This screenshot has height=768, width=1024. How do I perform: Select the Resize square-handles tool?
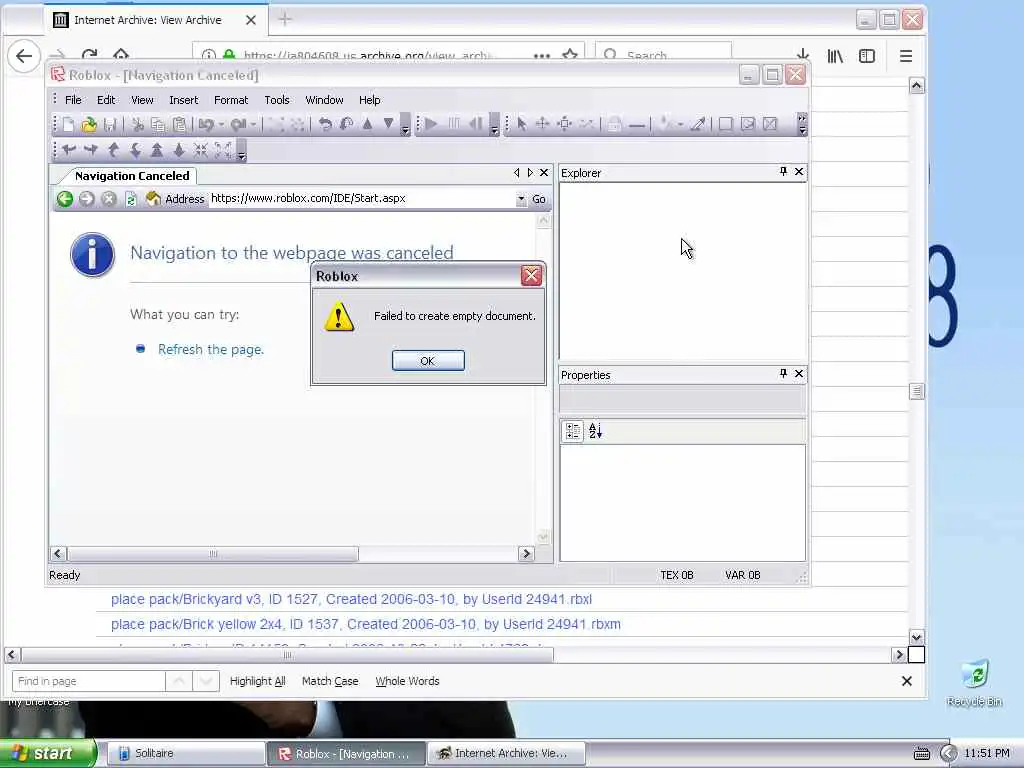[x=565, y=123]
